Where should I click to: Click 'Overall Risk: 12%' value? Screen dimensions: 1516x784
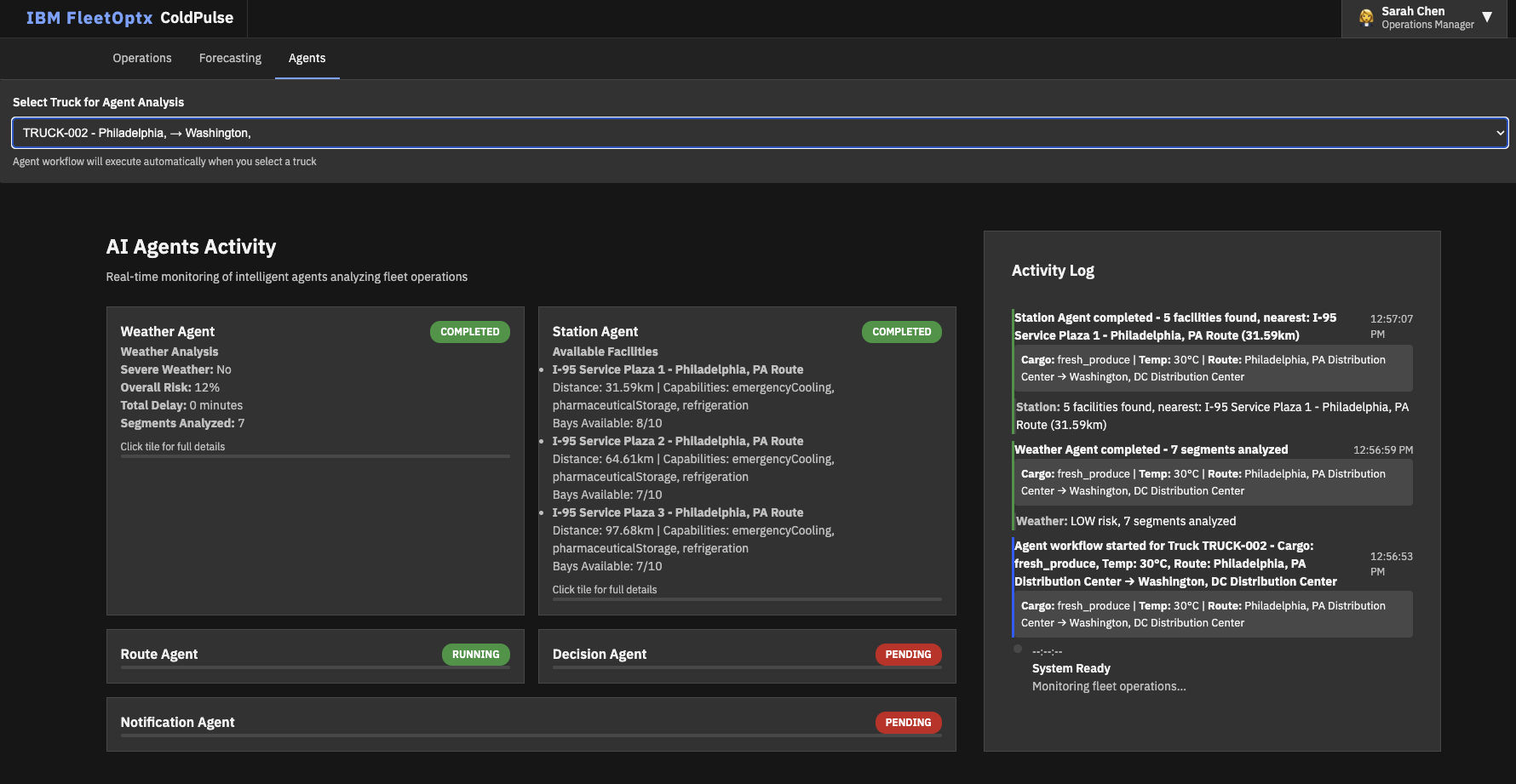tap(170, 387)
